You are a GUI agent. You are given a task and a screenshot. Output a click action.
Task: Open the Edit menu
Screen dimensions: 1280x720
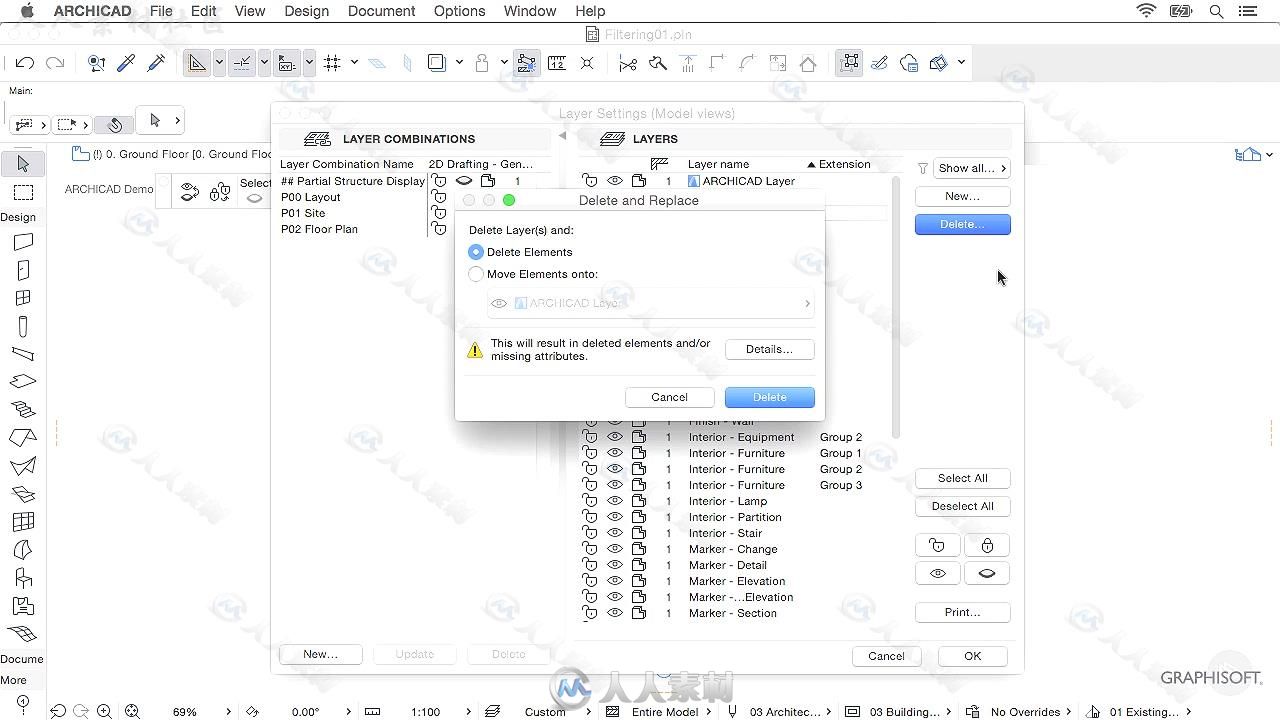(x=203, y=11)
